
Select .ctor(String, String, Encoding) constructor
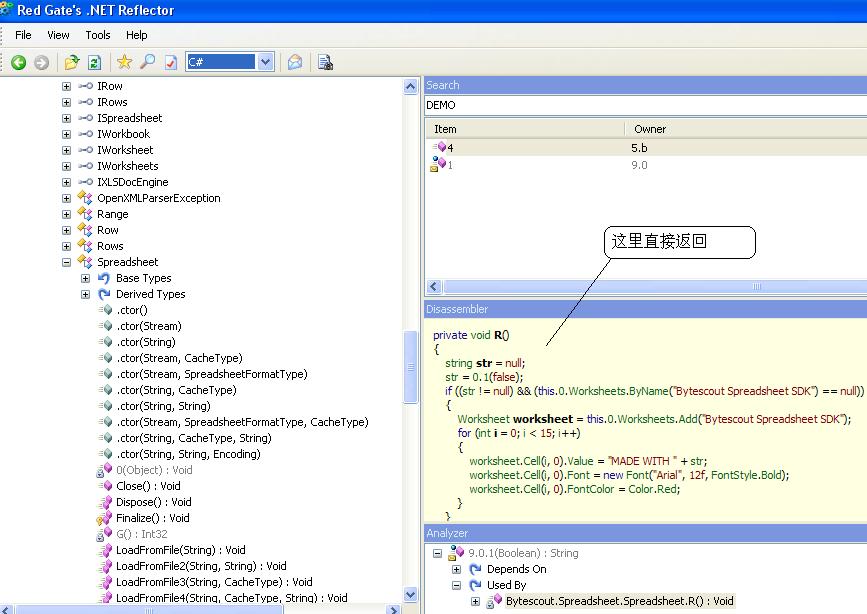[189, 454]
